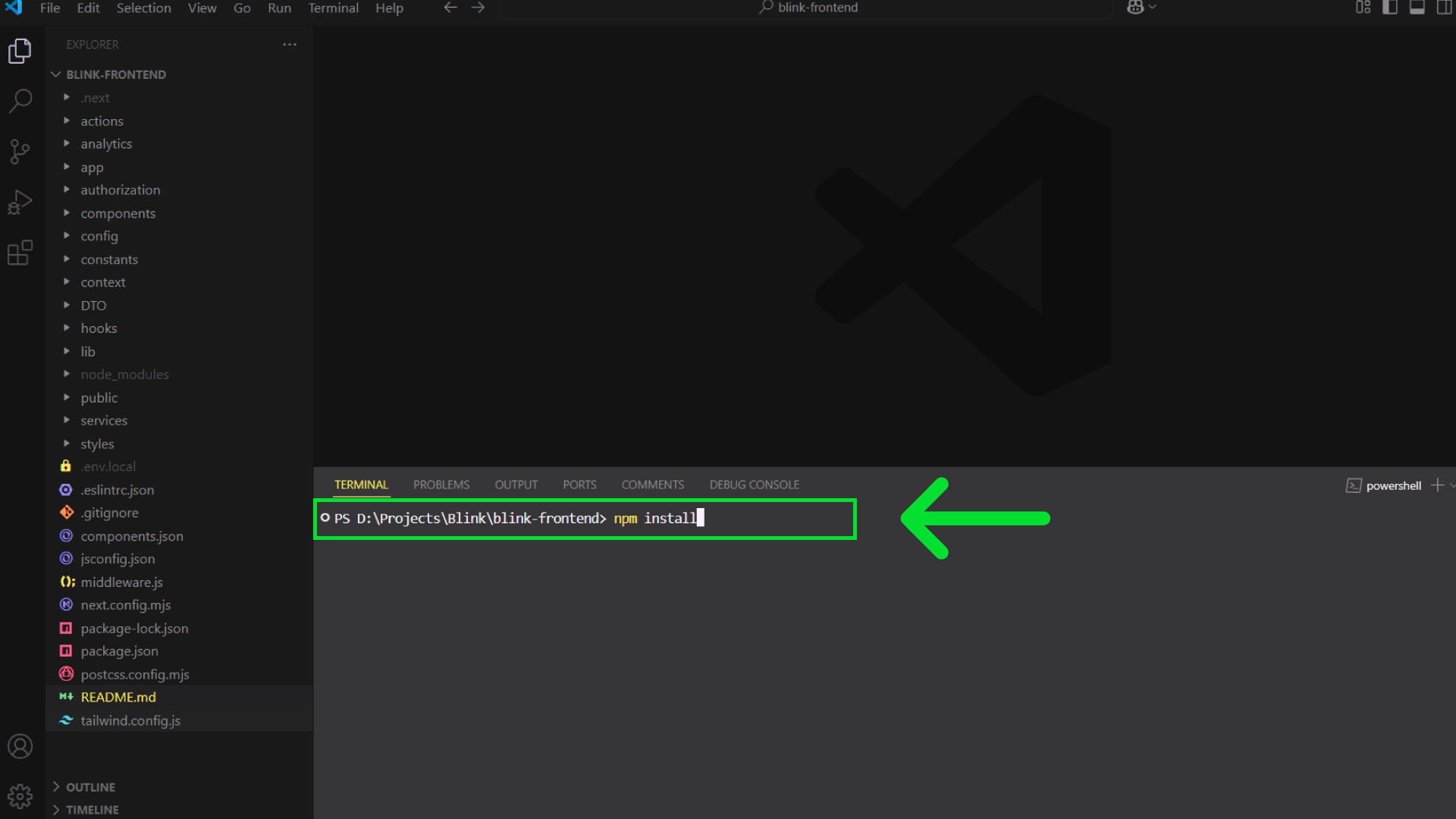The height and width of the screenshot is (819, 1456).
Task: Toggle the primary sidebar visibility
Action: (1389, 8)
